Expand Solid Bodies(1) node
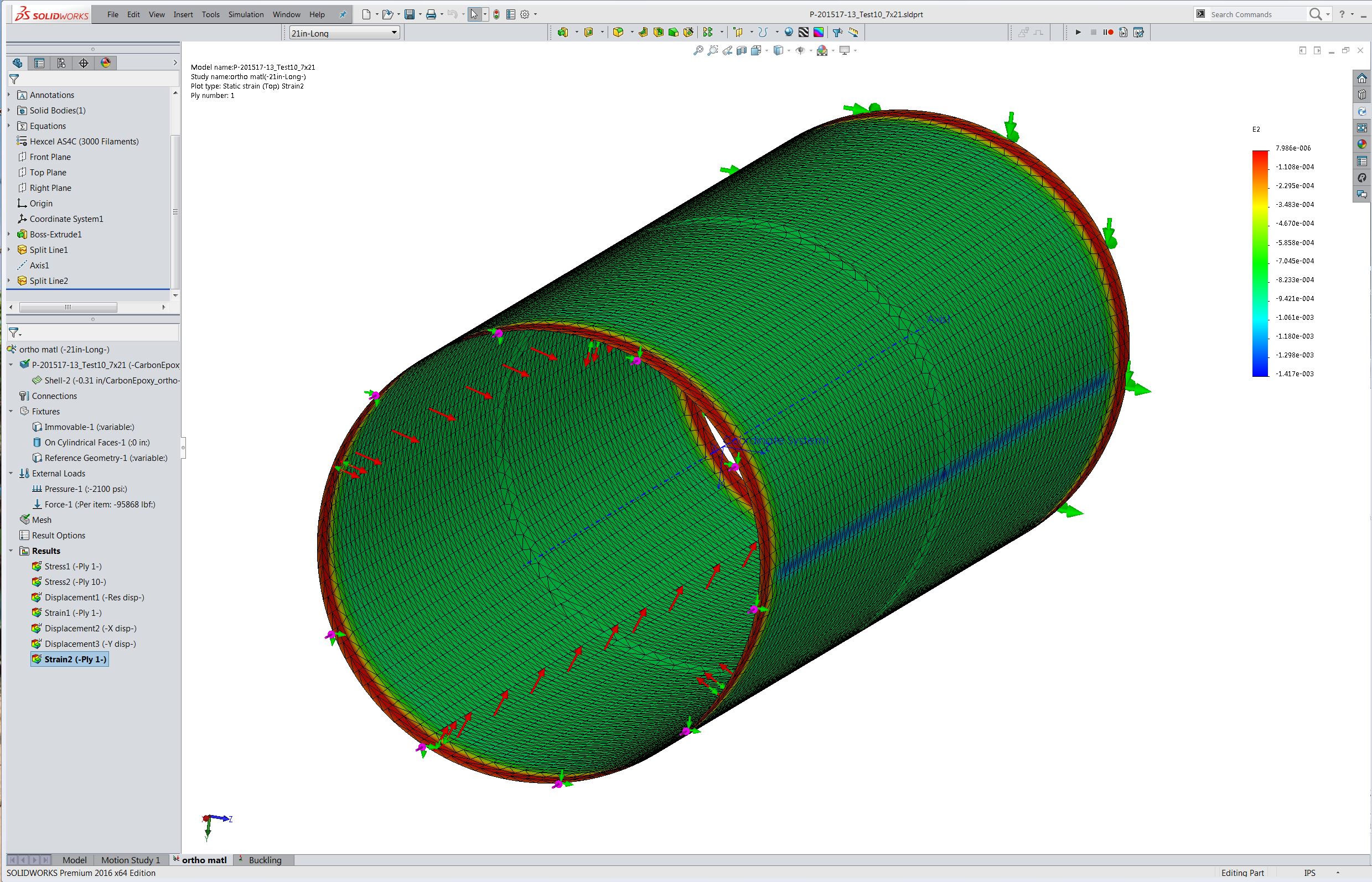Screen dimensions: 1372x882 [x=9, y=110]
